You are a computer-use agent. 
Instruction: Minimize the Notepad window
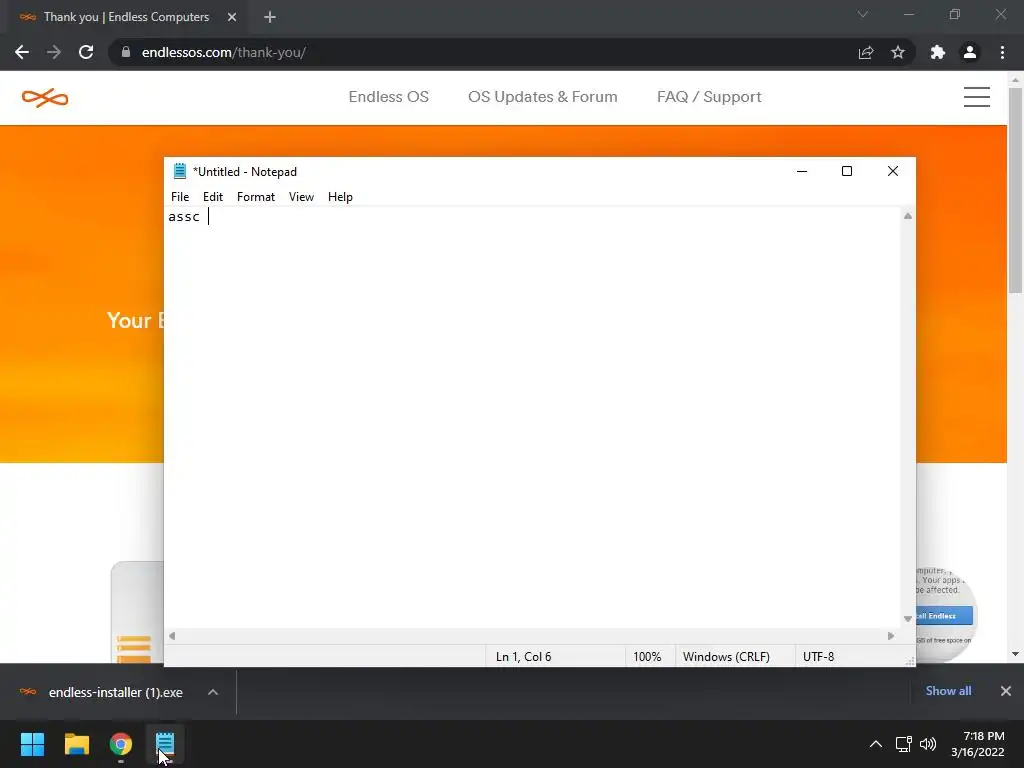[x=802, y=171]
